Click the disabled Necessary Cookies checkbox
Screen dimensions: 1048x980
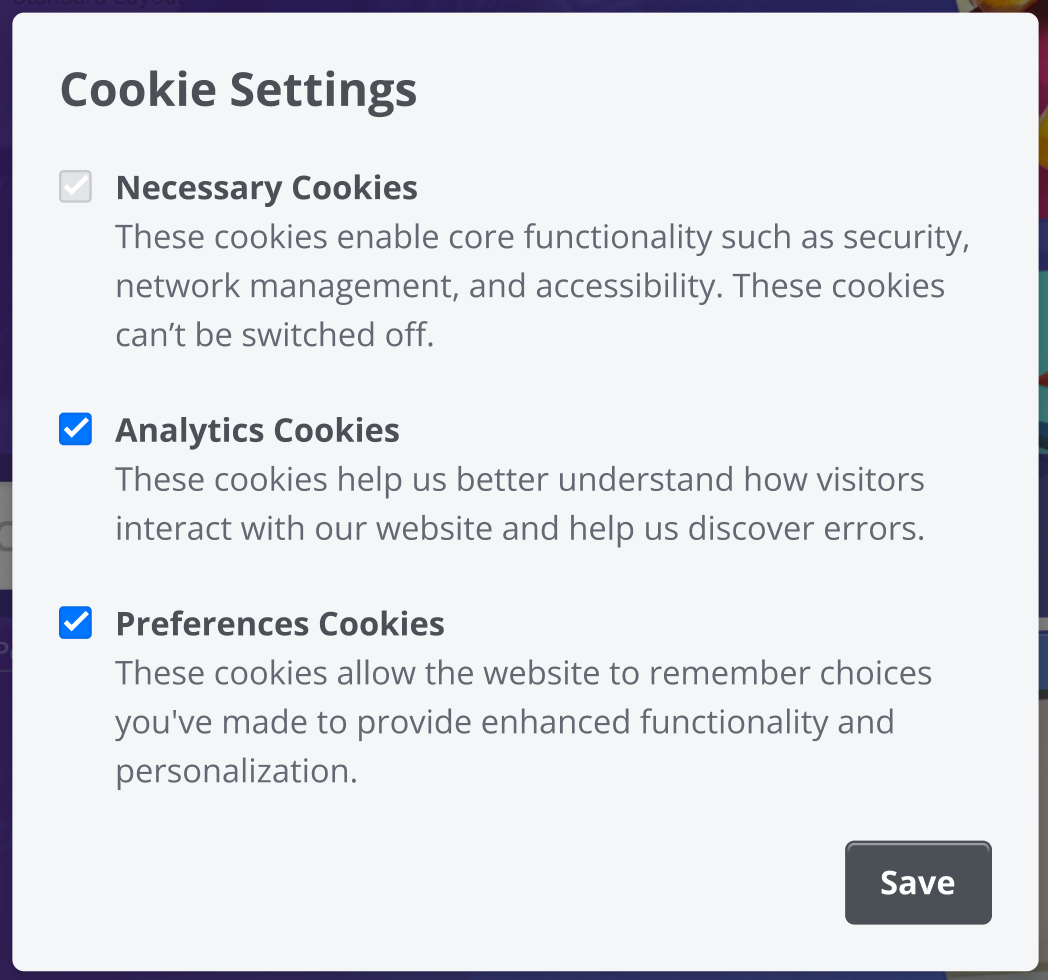click(76, 187)
